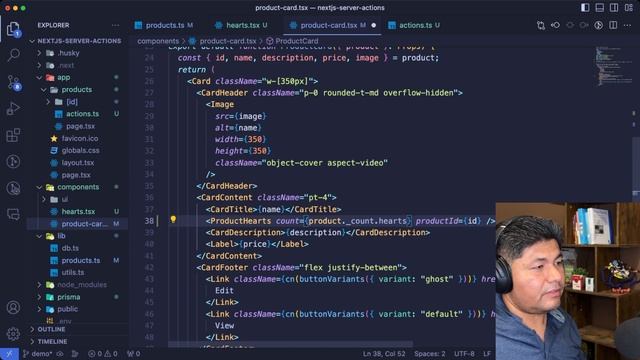Image resolution: width=640 pixels, height=360 pixels.
Task: Click the compare changes icon in editor toolbar
Action: coord(541,25)
